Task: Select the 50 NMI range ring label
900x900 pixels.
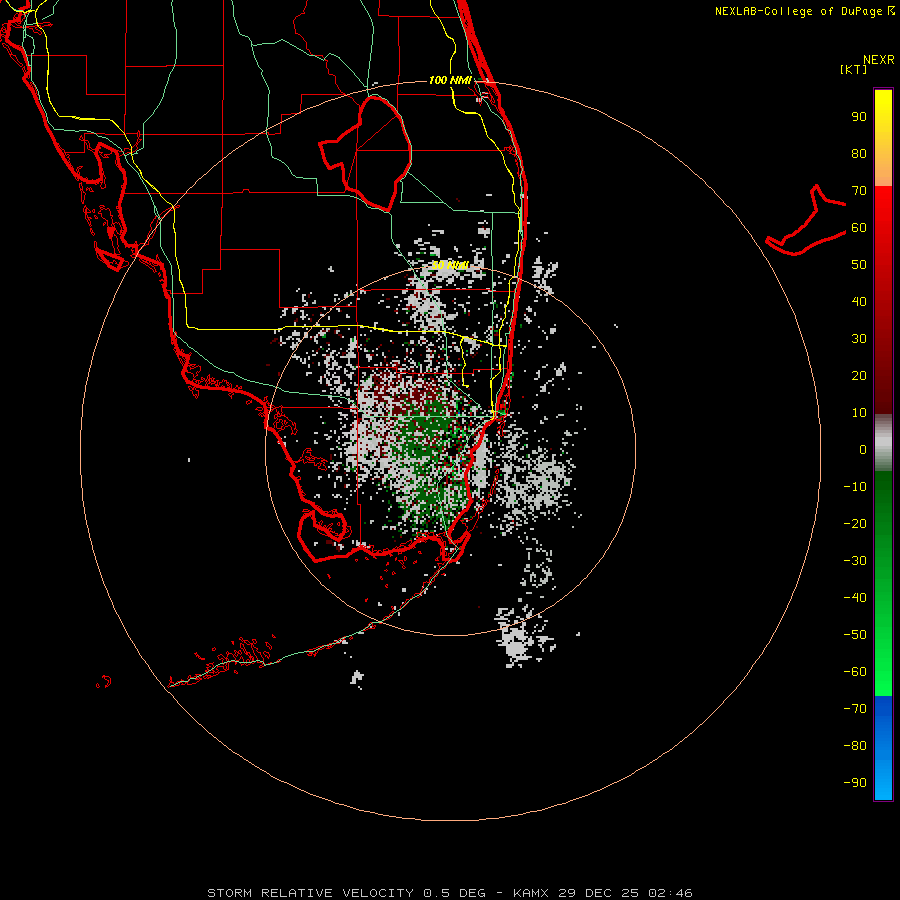Action: [450, 265]
